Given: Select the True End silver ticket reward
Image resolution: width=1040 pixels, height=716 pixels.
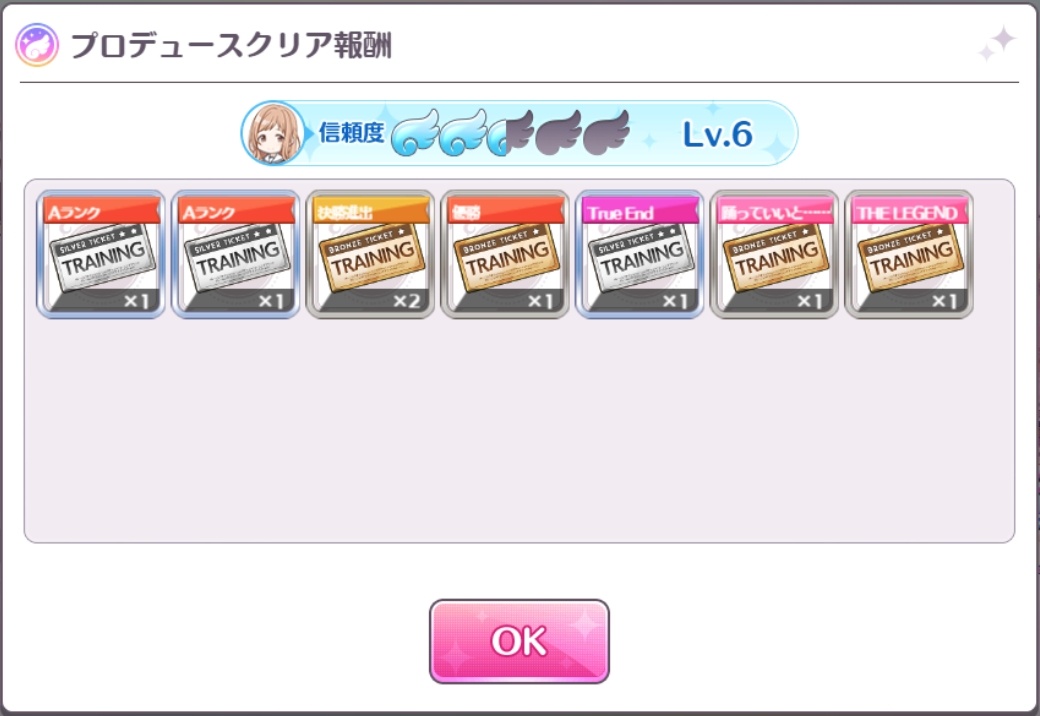Looking at the screenshot, I should pyautogui.click(x=639, y=255).
